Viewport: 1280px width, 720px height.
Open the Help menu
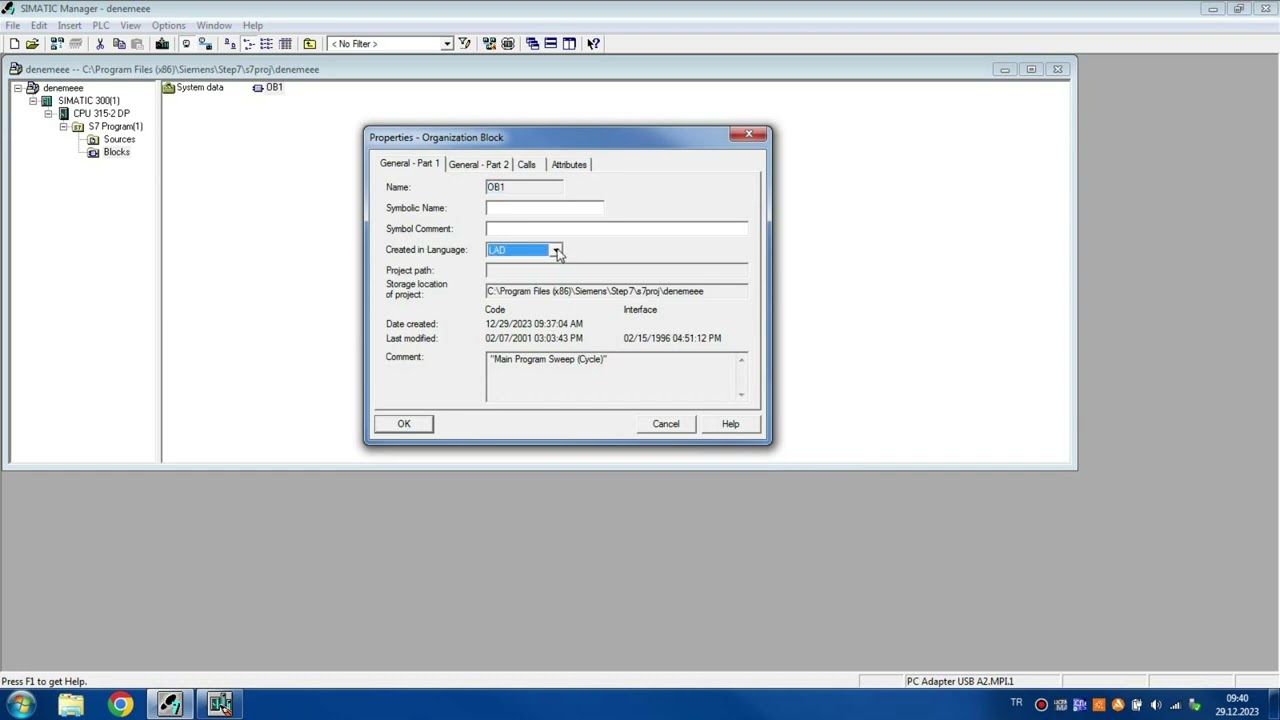point(252,25)
